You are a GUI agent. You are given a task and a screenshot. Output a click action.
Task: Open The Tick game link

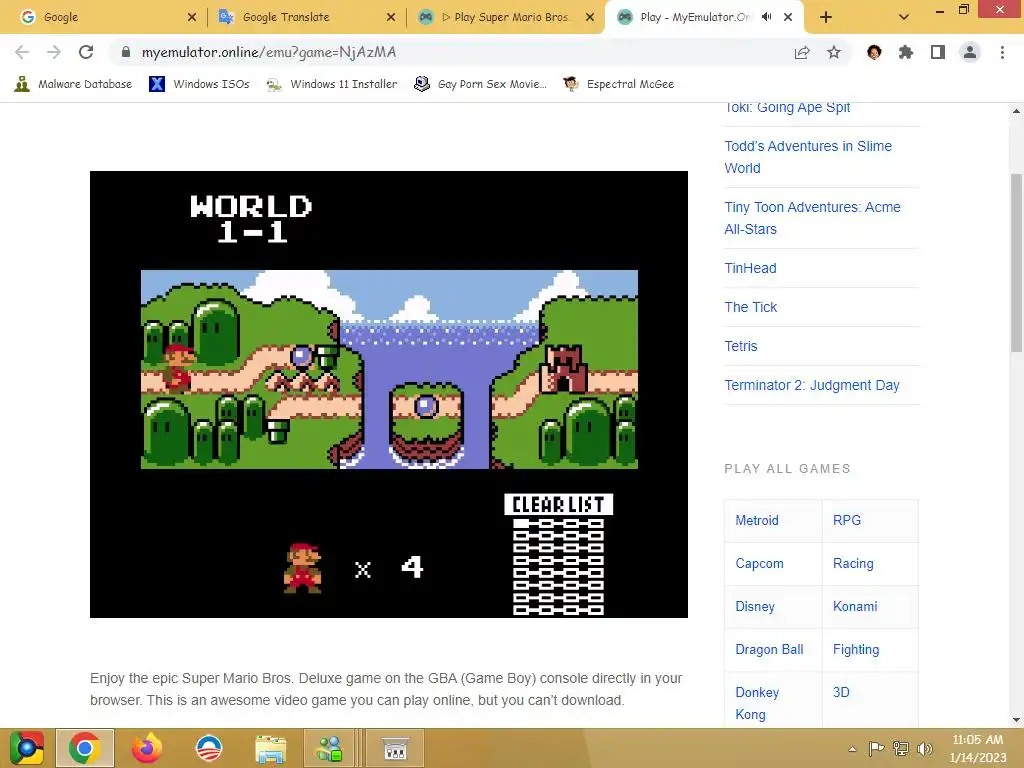click(750, 307)
